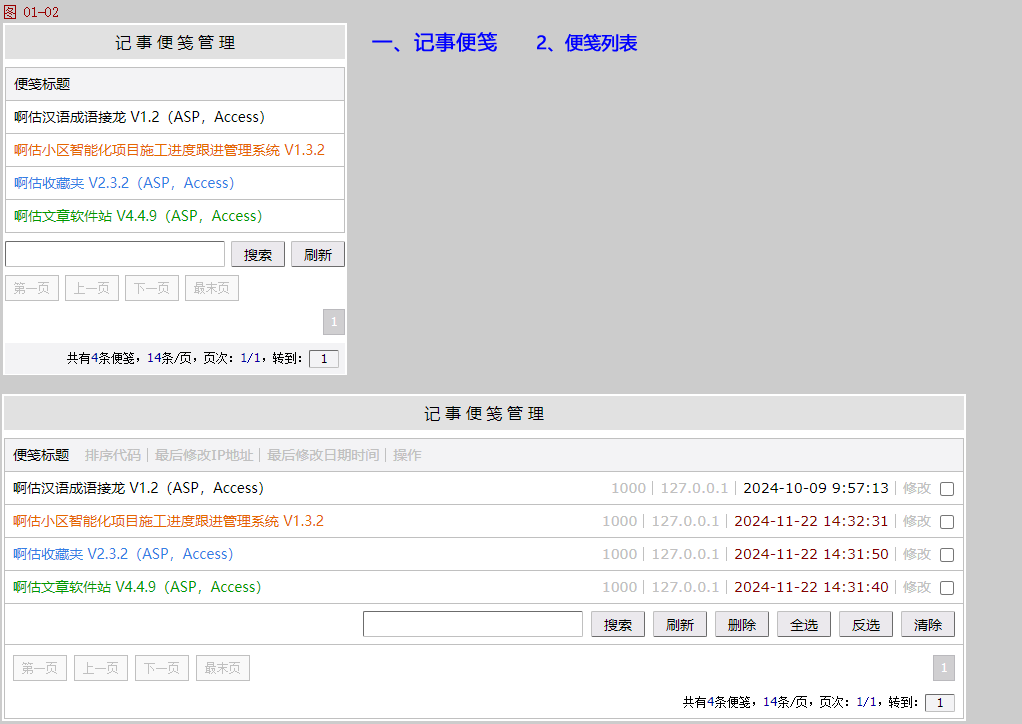This screenshot has width=1022, height=724.
Task: Click the page jump field in lower panel
Action: click(x=939, y=703)
